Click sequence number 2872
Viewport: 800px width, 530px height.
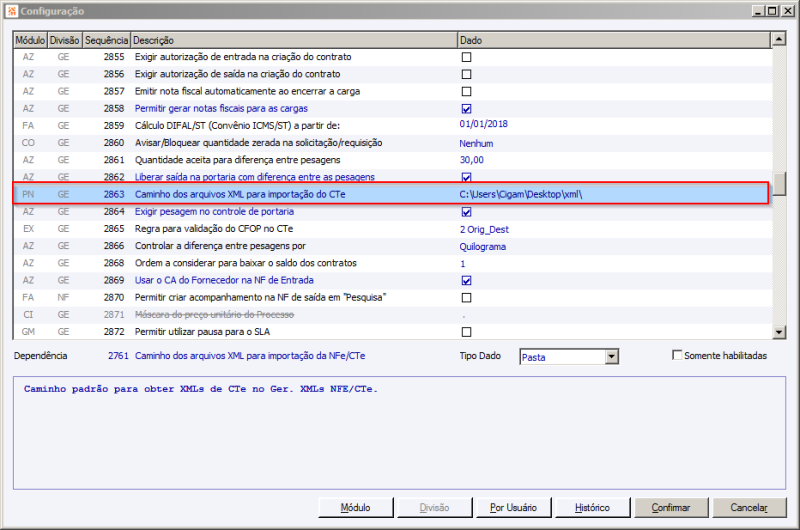[x=114, y=332]
